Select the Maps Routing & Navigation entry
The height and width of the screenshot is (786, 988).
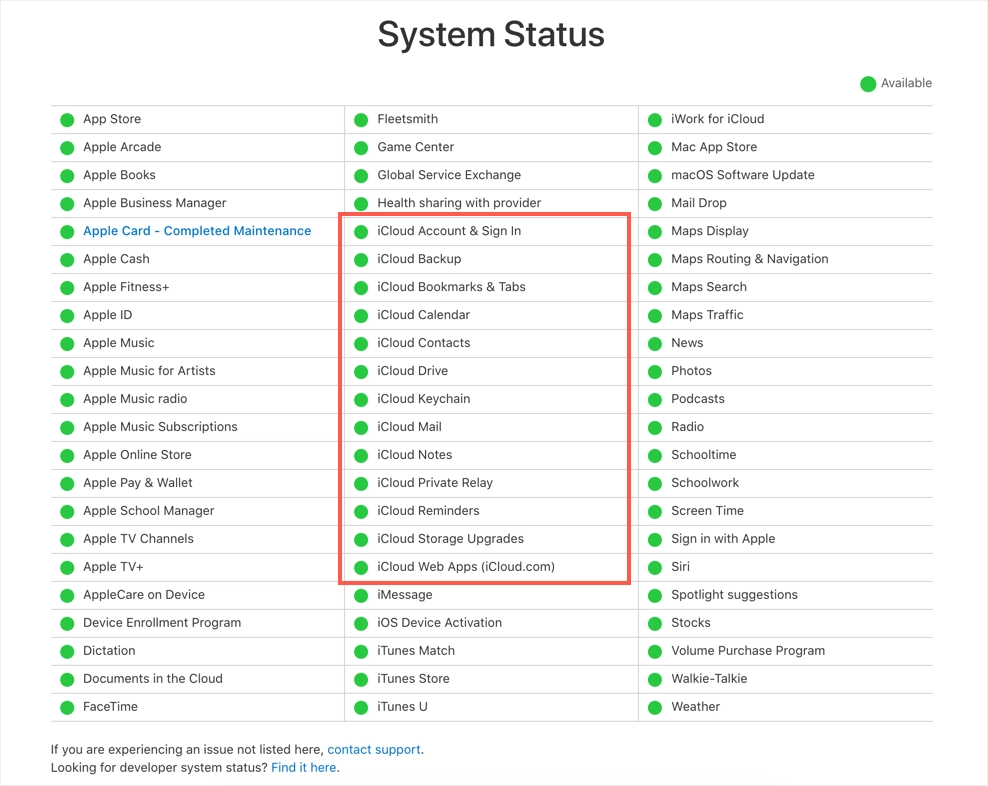[x=749, y=259]
